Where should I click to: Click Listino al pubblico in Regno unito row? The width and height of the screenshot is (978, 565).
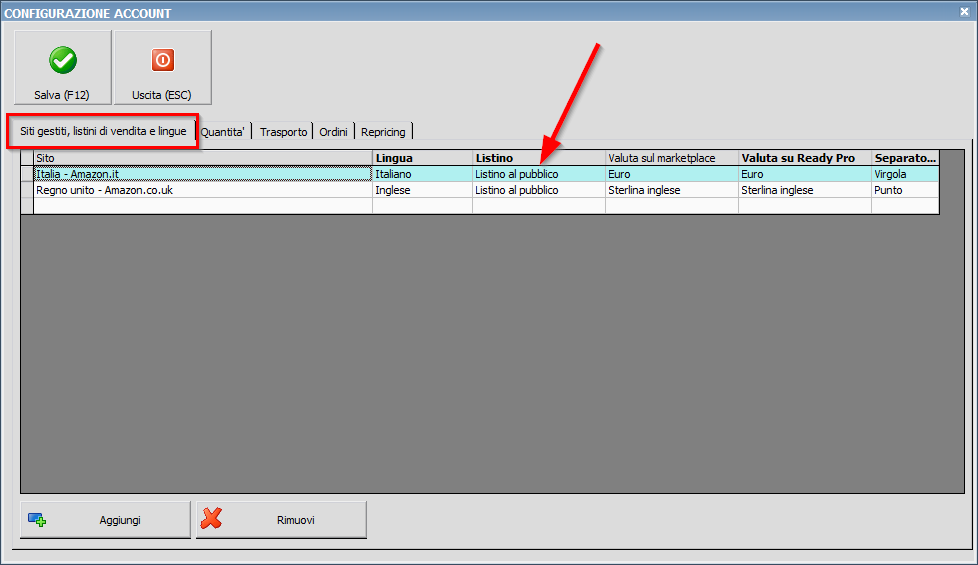click(539, 190)
